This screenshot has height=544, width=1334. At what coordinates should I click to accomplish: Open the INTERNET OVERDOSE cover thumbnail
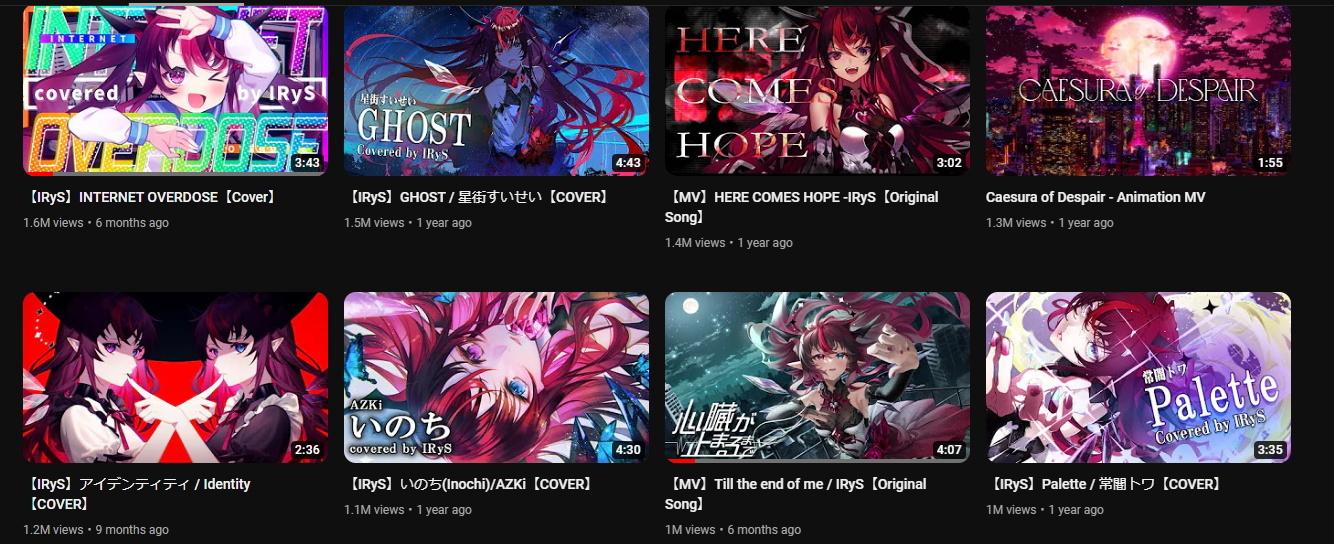coord(175,90)
